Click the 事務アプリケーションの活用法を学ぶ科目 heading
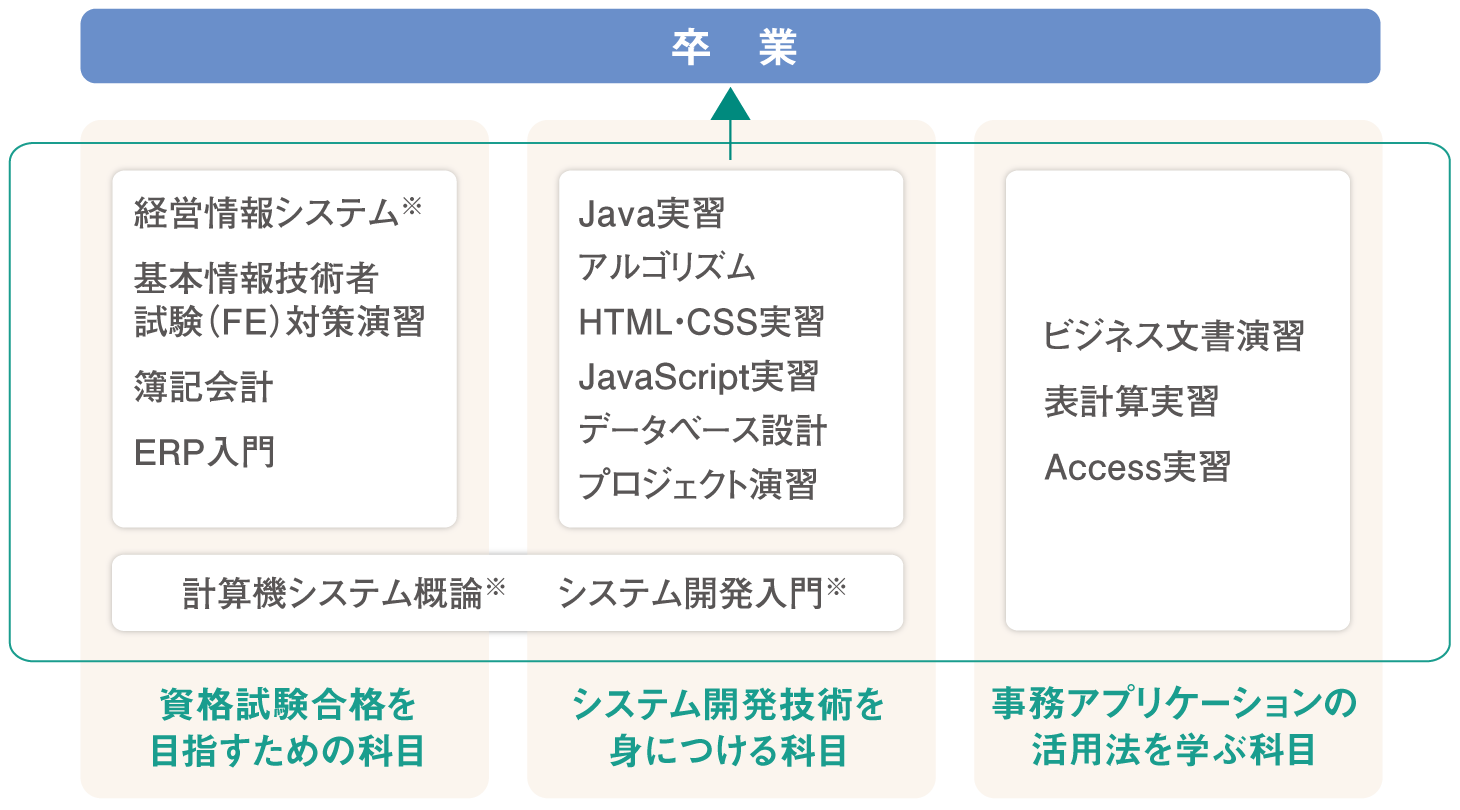The height and width of the screenshot is (810, 1460). pos(1175,727)
